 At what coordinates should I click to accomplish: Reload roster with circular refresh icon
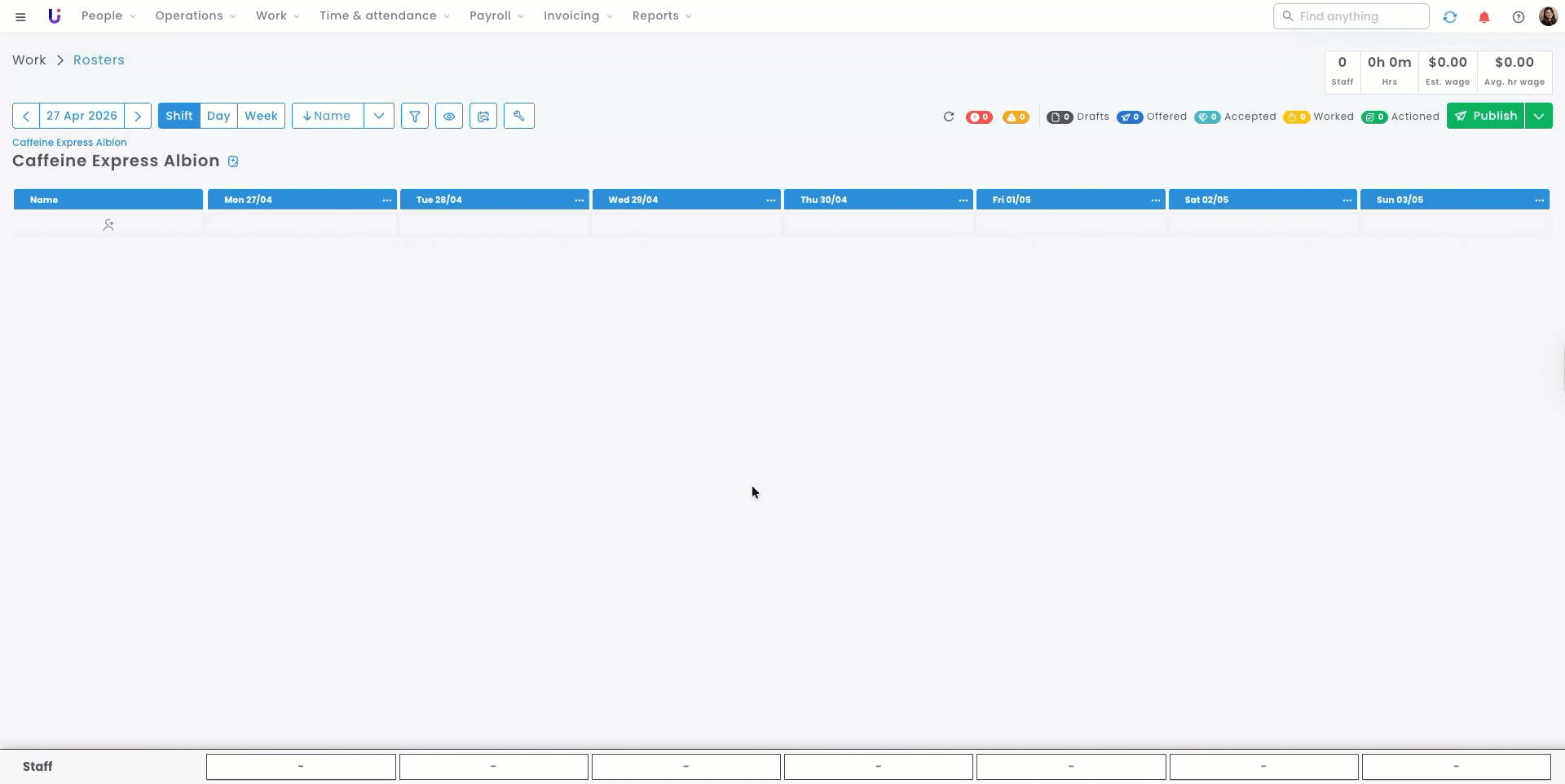click(948, 117)
